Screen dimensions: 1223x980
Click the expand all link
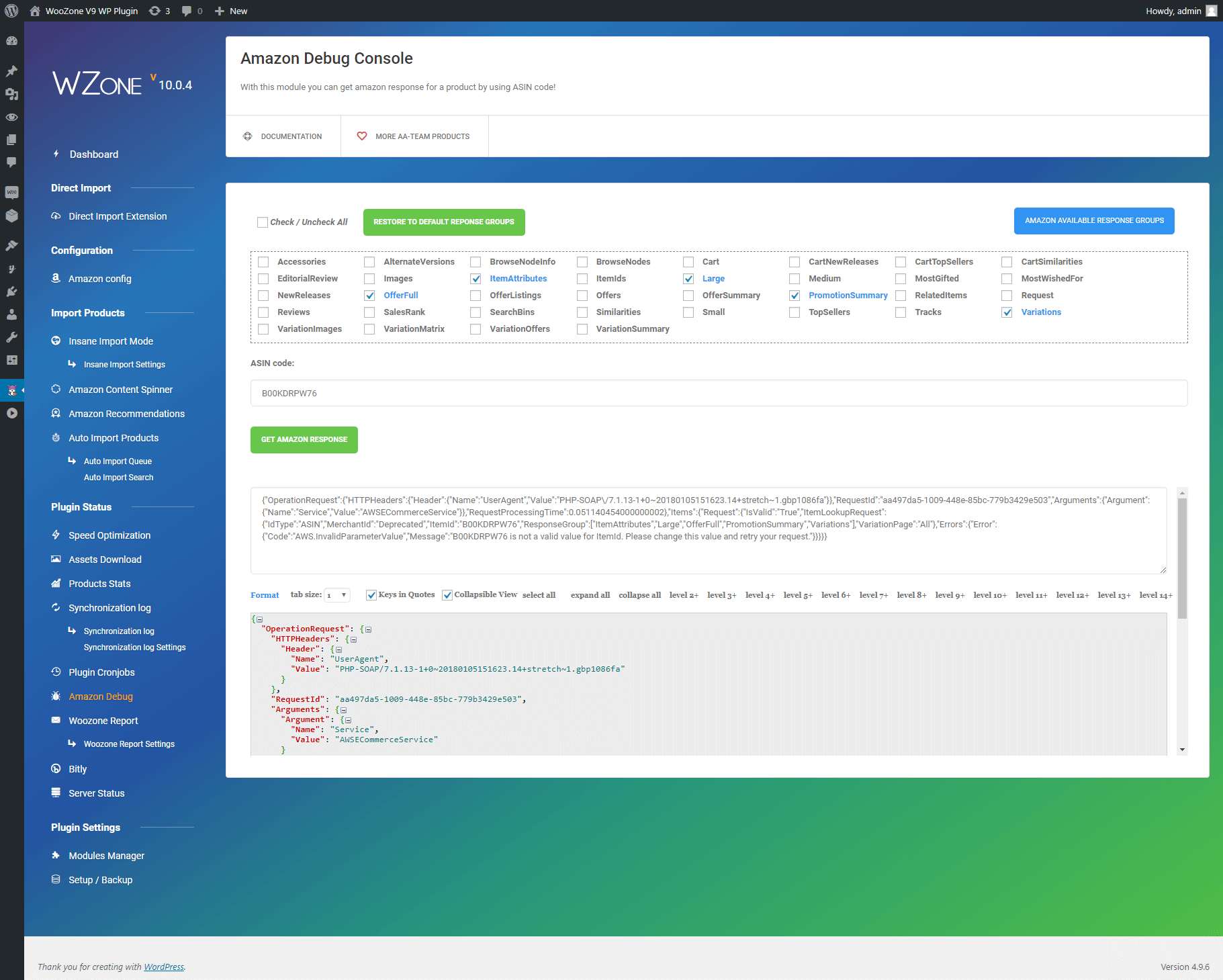590,595
